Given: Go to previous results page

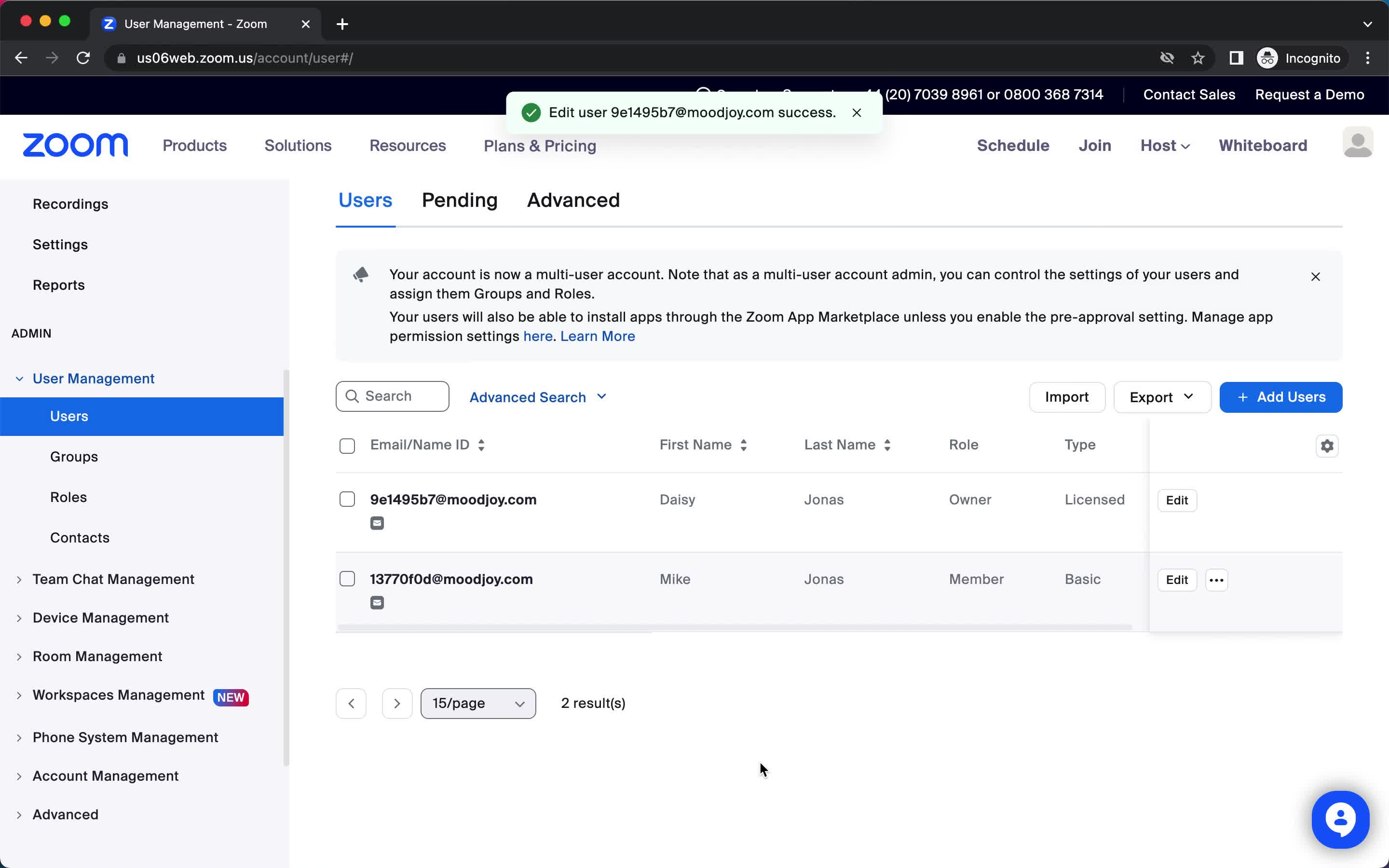Looking at the screenshot, I should click(x=351, y=703).
